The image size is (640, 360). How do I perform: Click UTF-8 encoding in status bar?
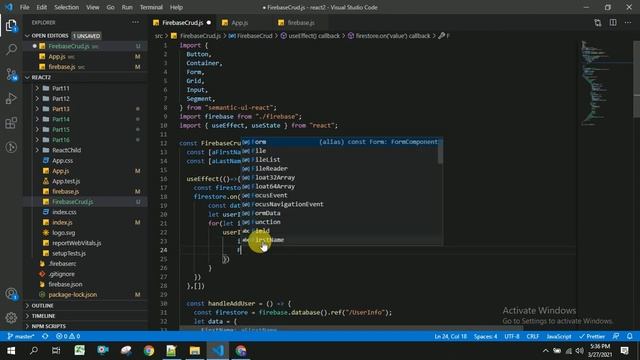coord(512,336)
